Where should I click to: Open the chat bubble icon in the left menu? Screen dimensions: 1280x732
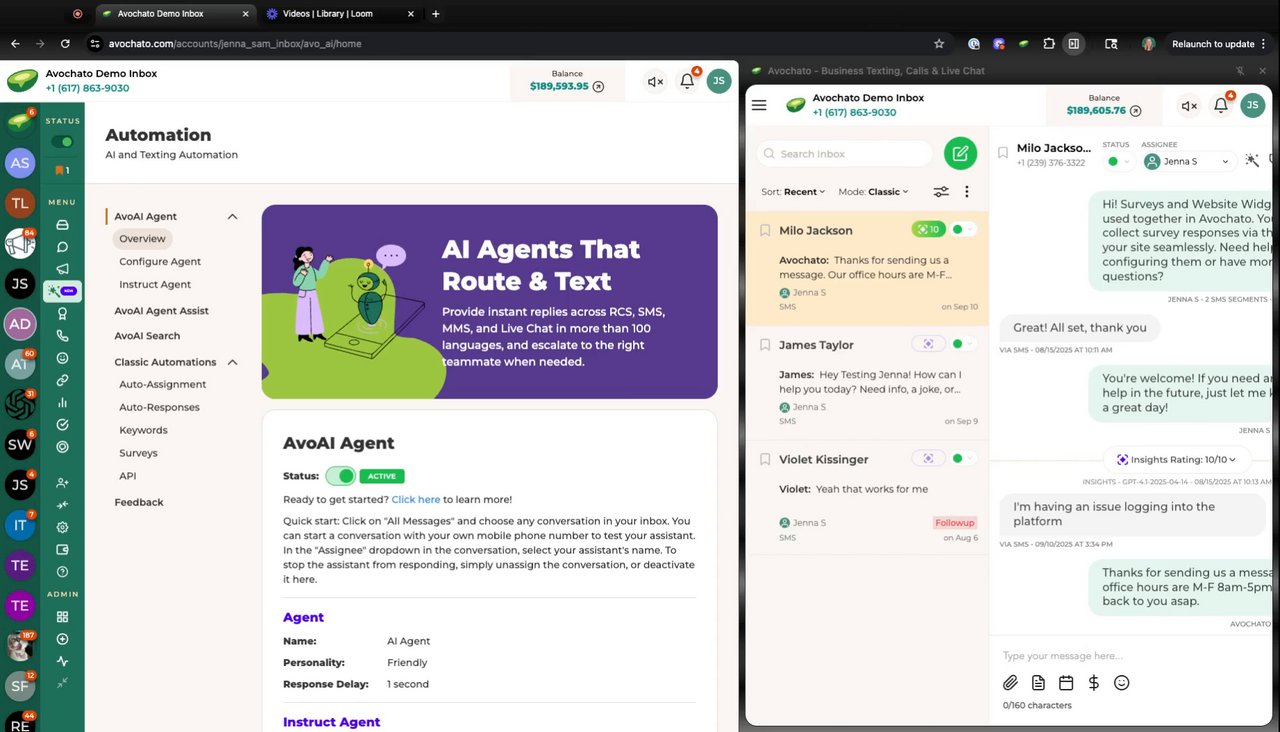tap(62, 247)
